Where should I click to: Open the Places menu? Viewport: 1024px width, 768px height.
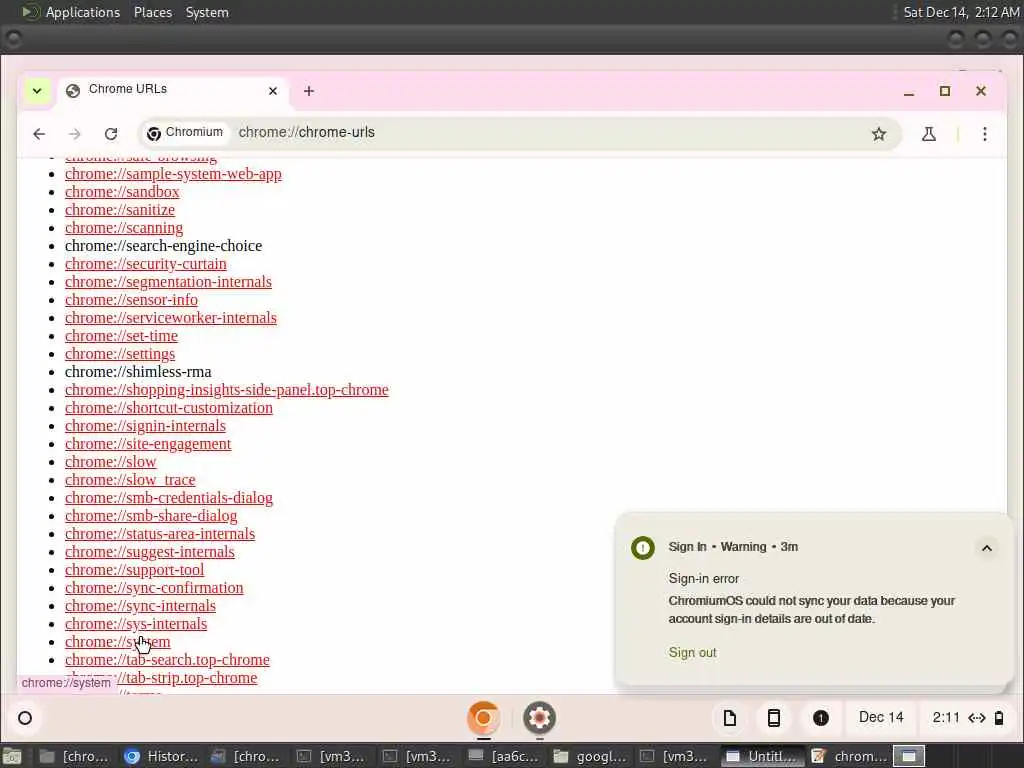[x=153, y=12]
